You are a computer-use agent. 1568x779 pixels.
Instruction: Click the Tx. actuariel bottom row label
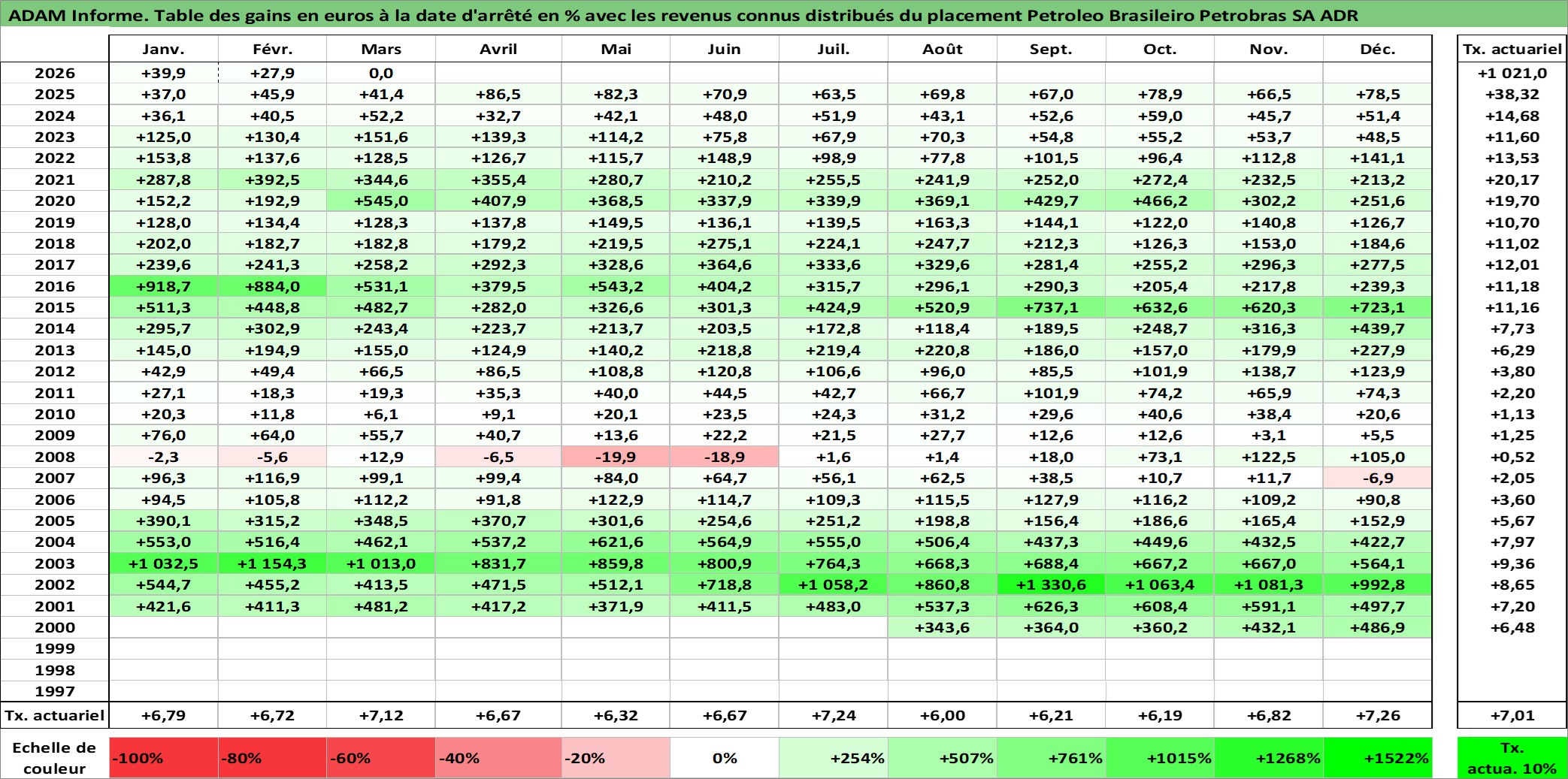(x=55, y=715)
